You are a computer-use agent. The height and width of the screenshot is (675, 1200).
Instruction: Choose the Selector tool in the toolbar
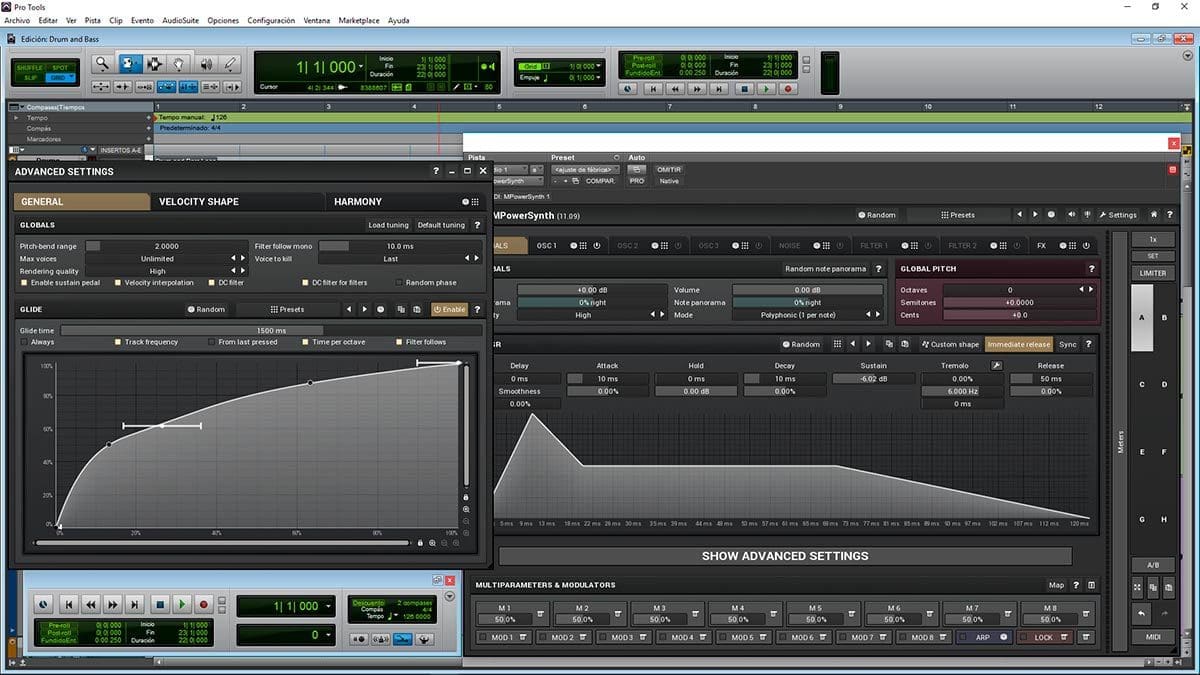coord(155,63)
